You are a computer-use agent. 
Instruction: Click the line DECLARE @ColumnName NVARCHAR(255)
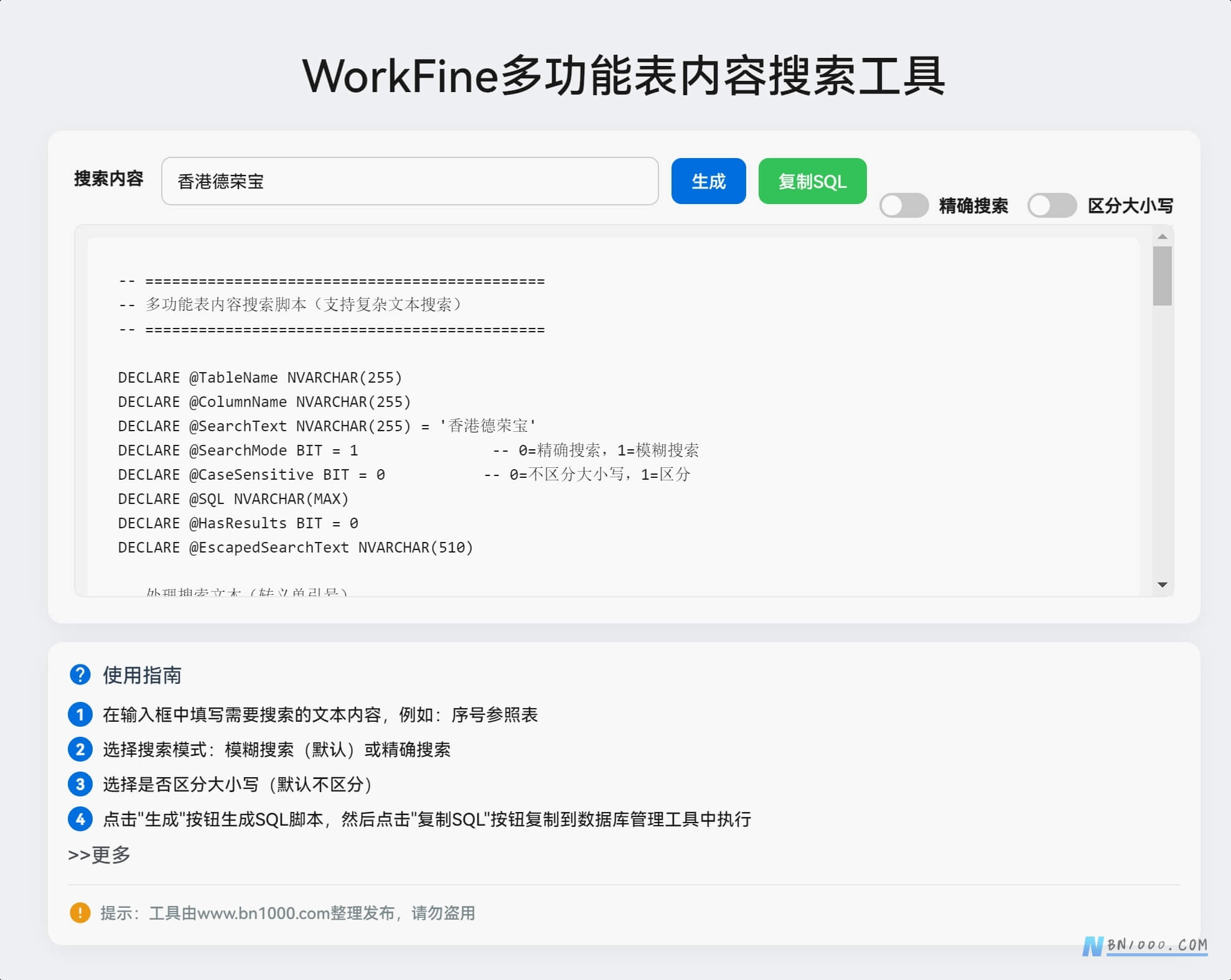click(264, 402)
